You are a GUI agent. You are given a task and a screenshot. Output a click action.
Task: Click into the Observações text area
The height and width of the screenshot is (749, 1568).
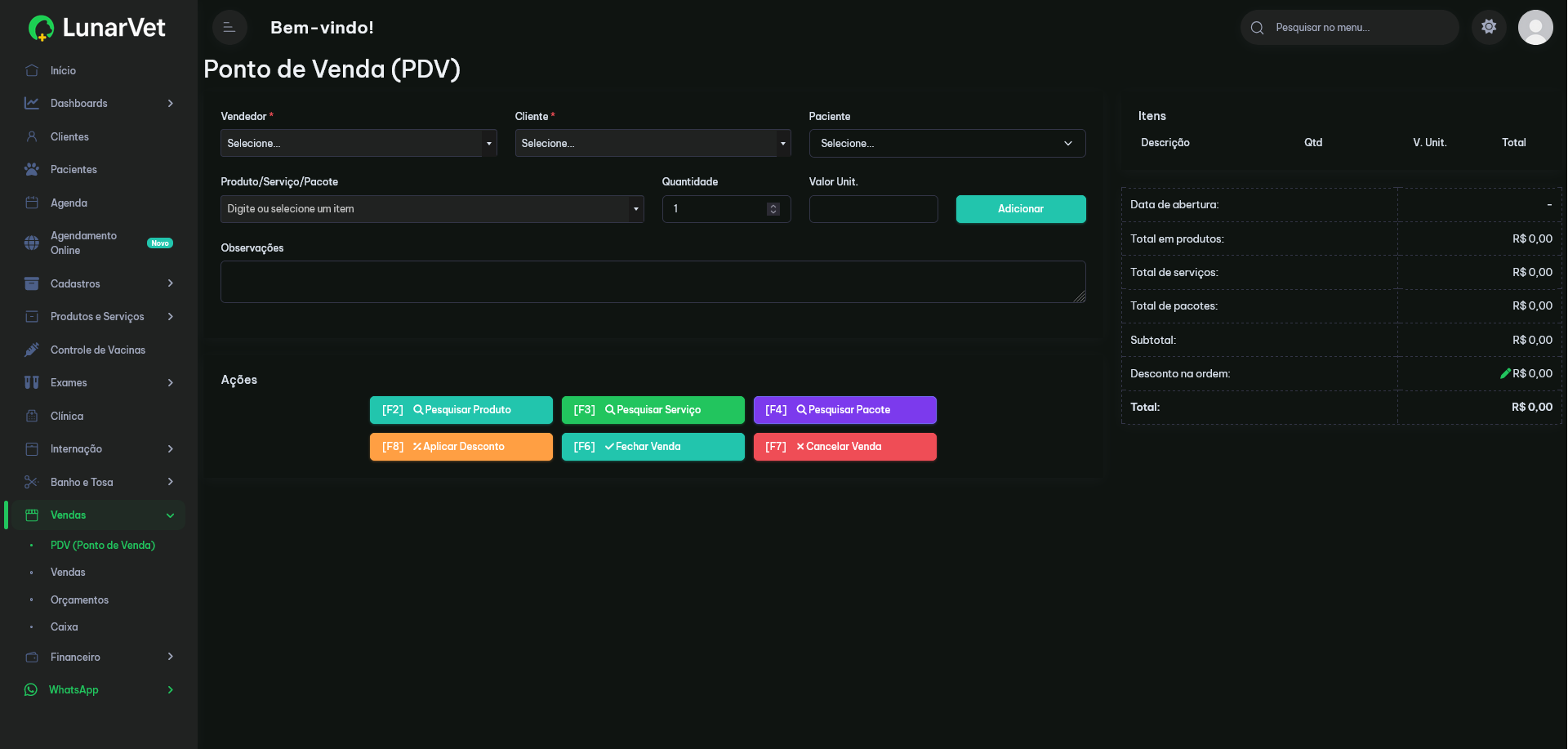click(653, 282)
